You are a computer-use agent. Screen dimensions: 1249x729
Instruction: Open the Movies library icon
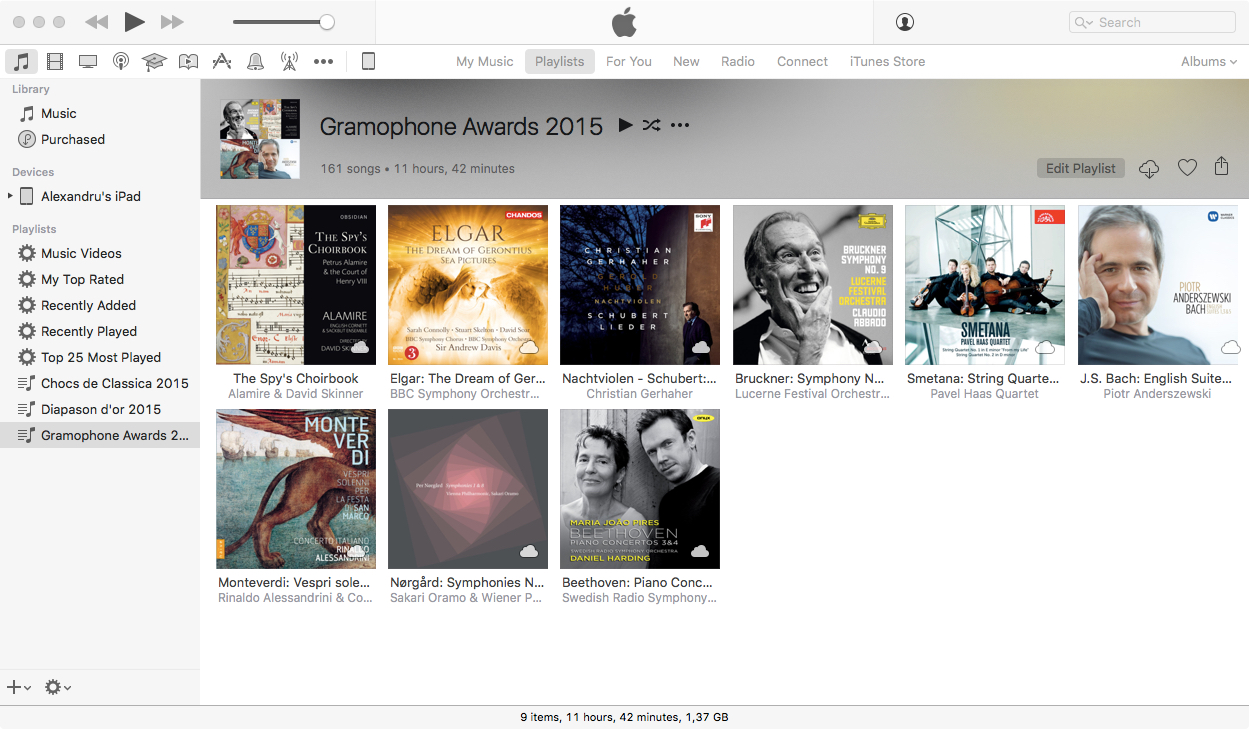point(55,62)
